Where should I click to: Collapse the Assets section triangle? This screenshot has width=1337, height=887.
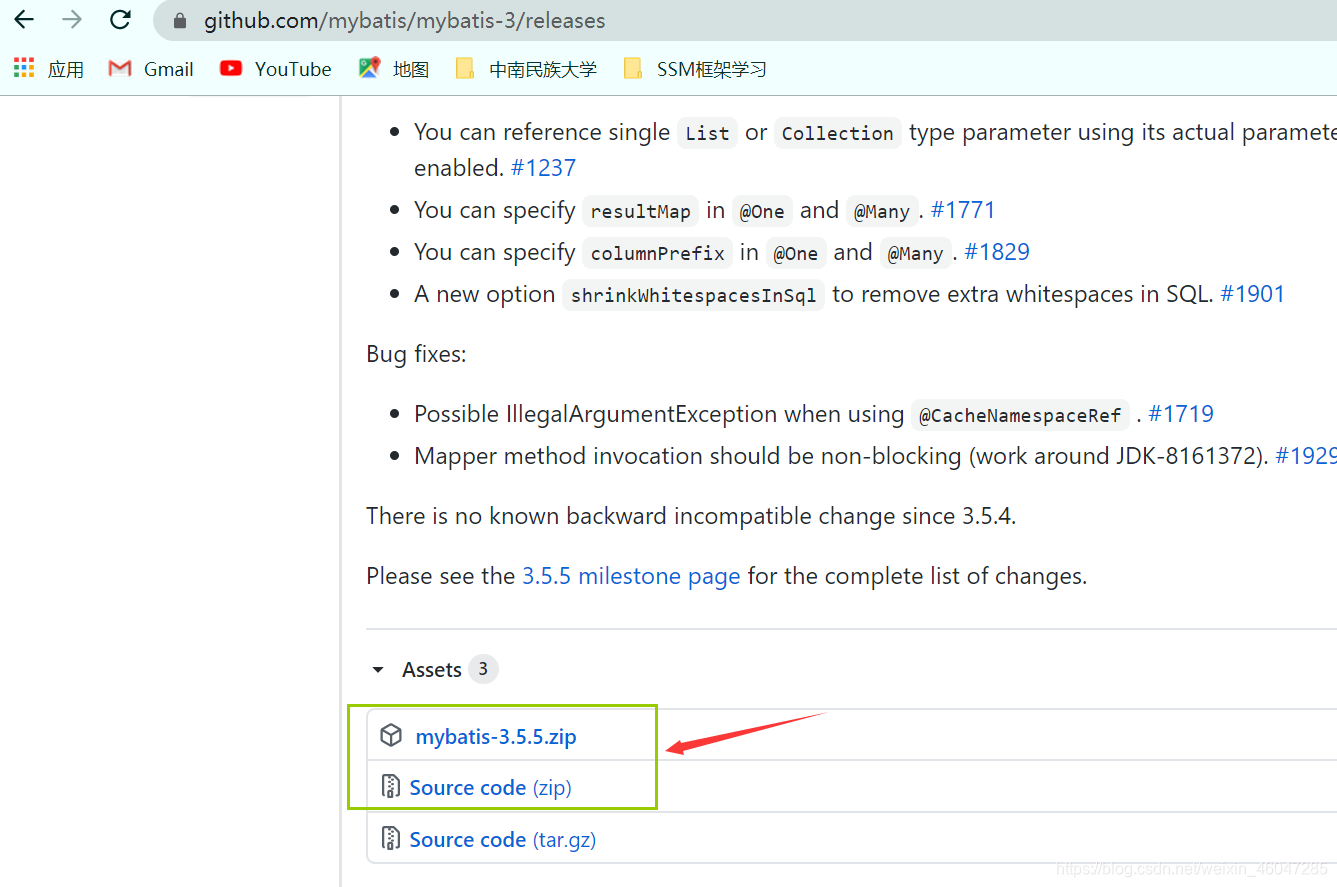378,670
